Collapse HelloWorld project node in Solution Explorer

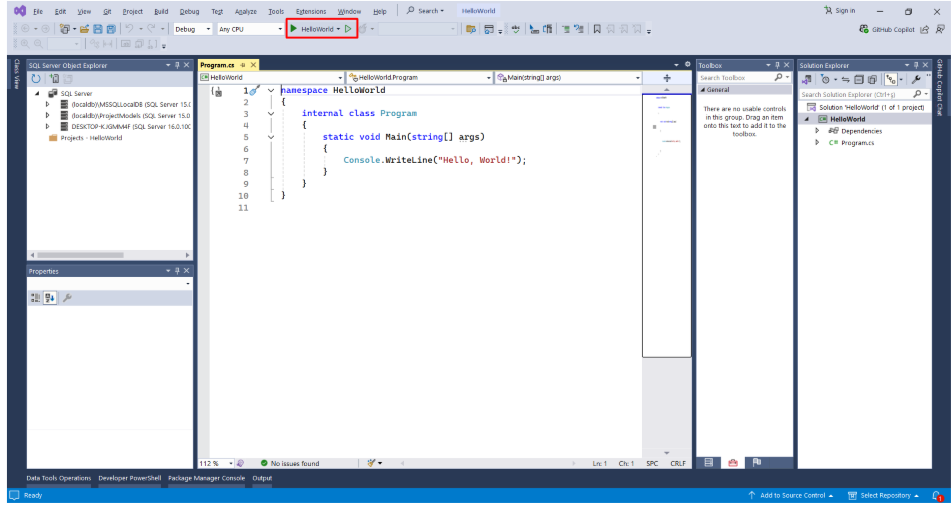807,120
